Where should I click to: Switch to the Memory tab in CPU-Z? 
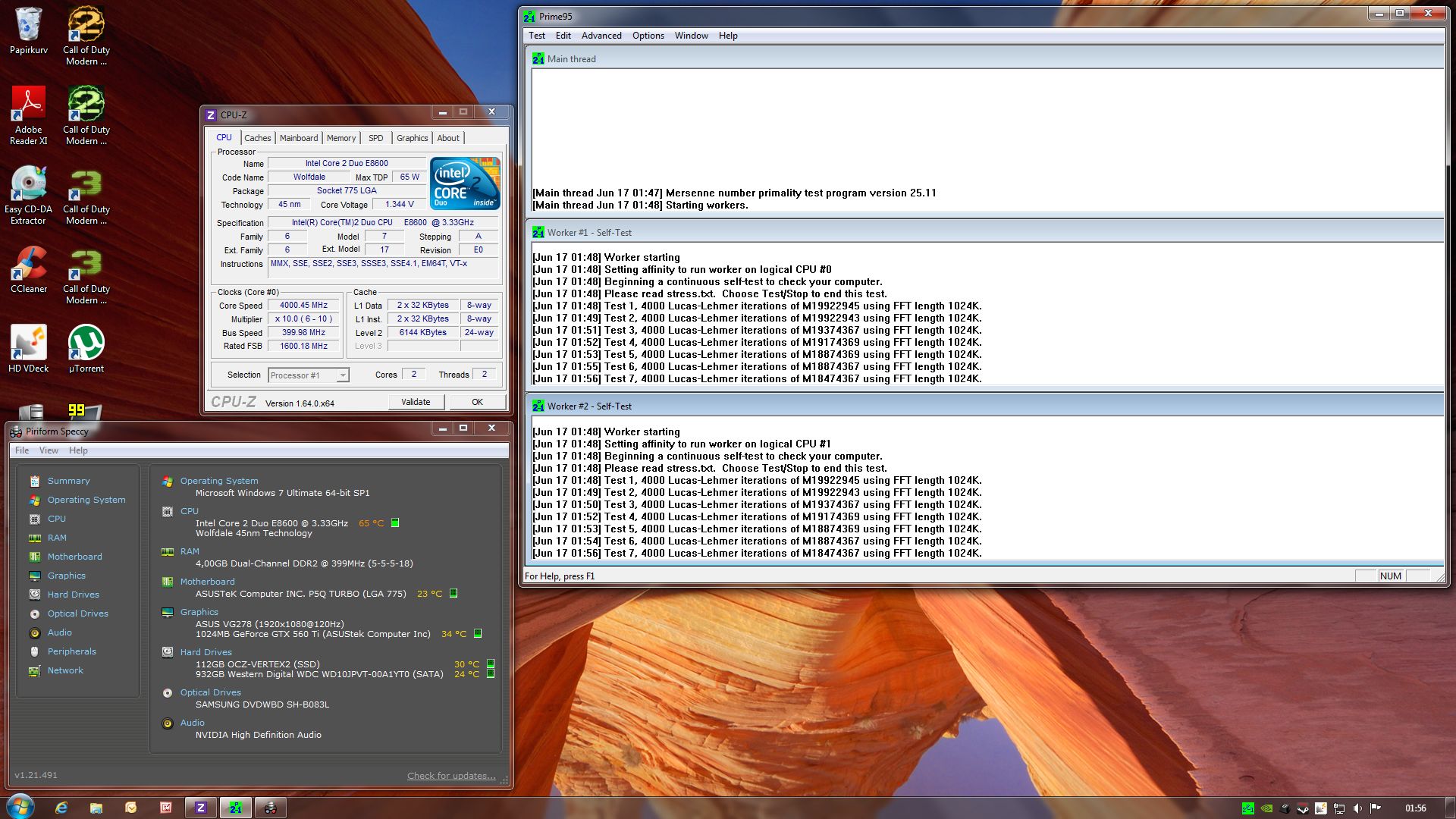[341, 138]
